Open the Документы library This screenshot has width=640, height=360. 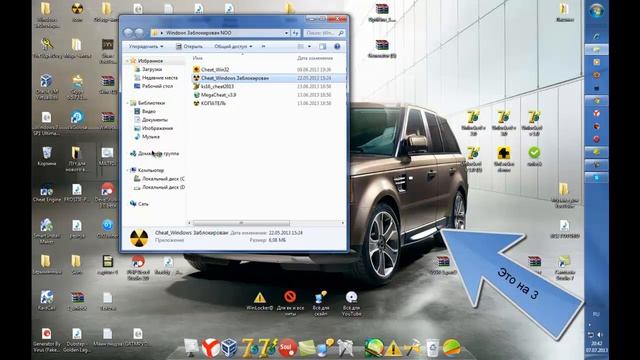tap(154, 120)
